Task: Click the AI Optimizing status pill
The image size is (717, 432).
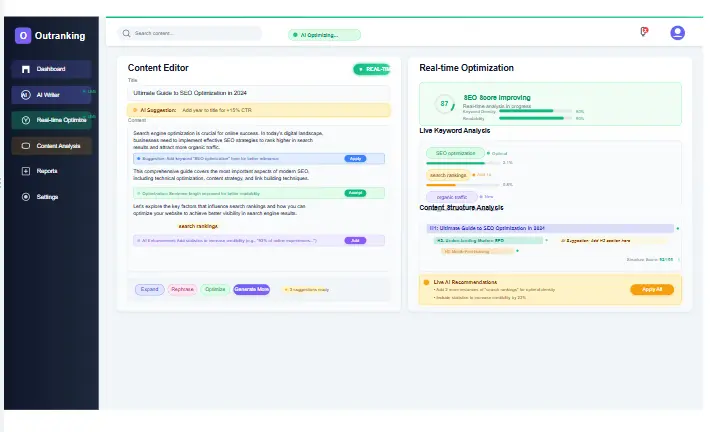Action: [324, 35]
